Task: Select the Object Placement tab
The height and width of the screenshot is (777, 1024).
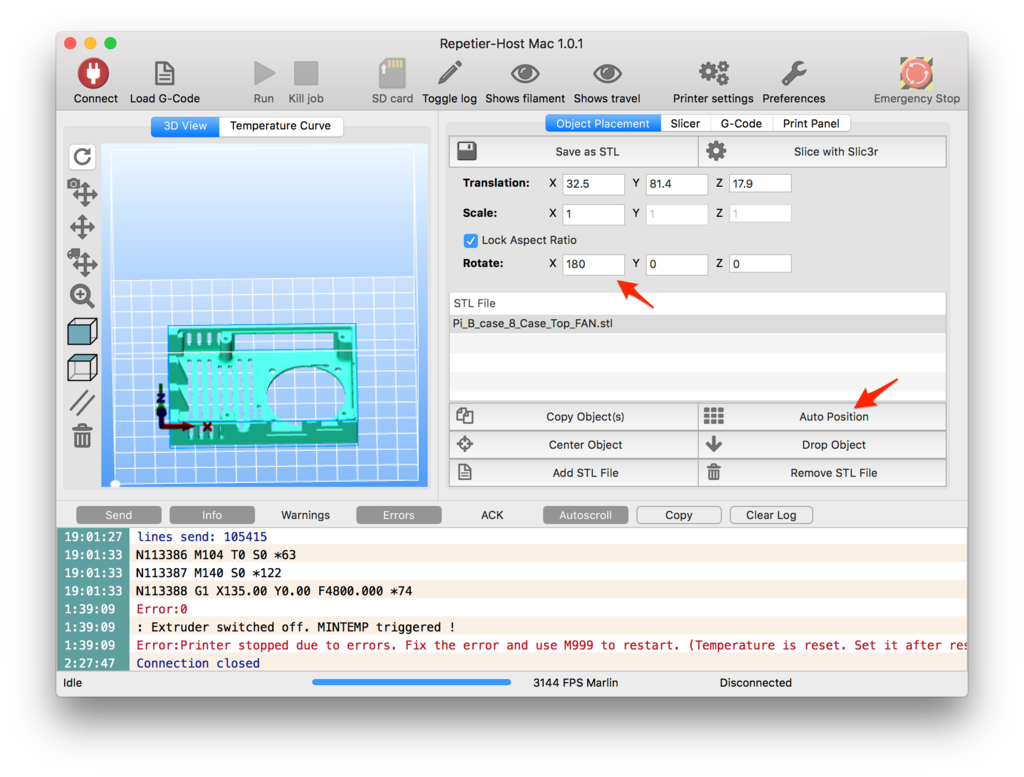Action: pyautogui.click(x=603, y=123)
